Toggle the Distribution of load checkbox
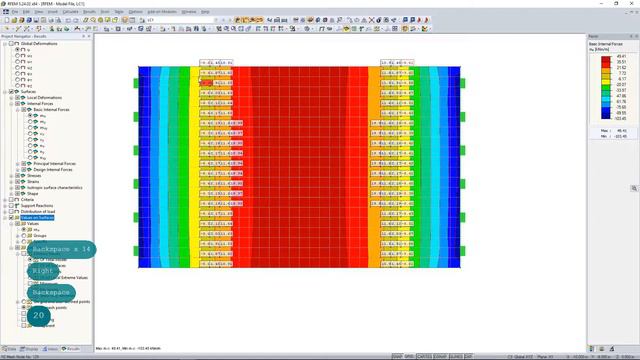The width and height of the screenshot is (640, 360). [x=11, y=211]
